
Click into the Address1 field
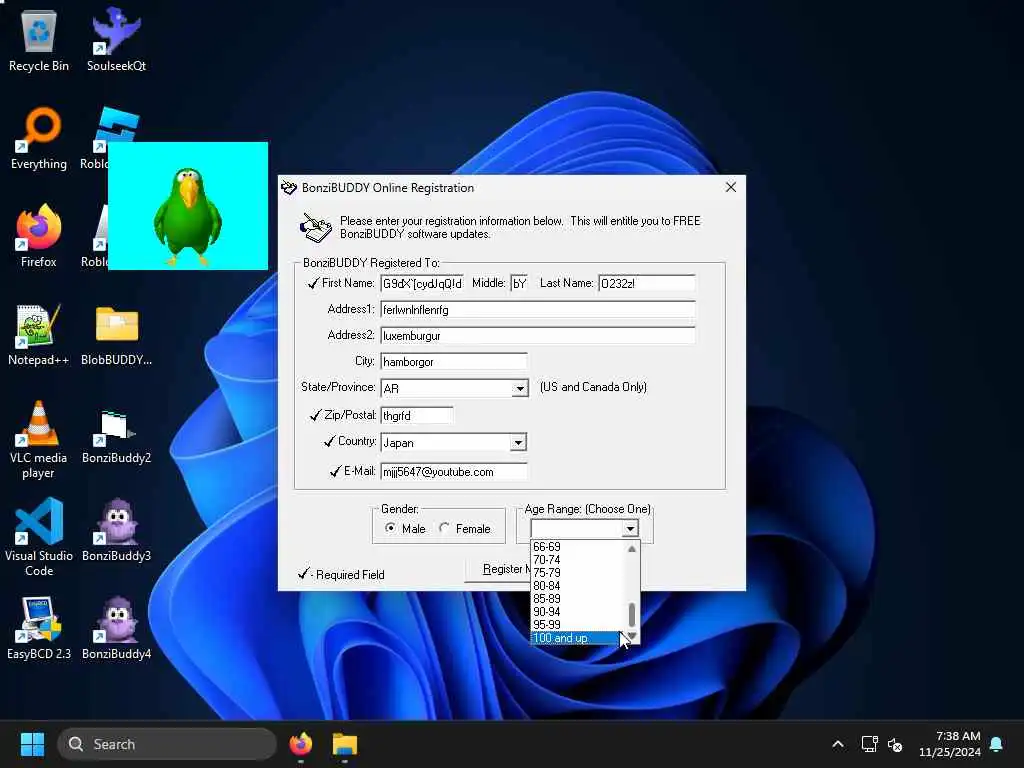click(x=537, y=310)
